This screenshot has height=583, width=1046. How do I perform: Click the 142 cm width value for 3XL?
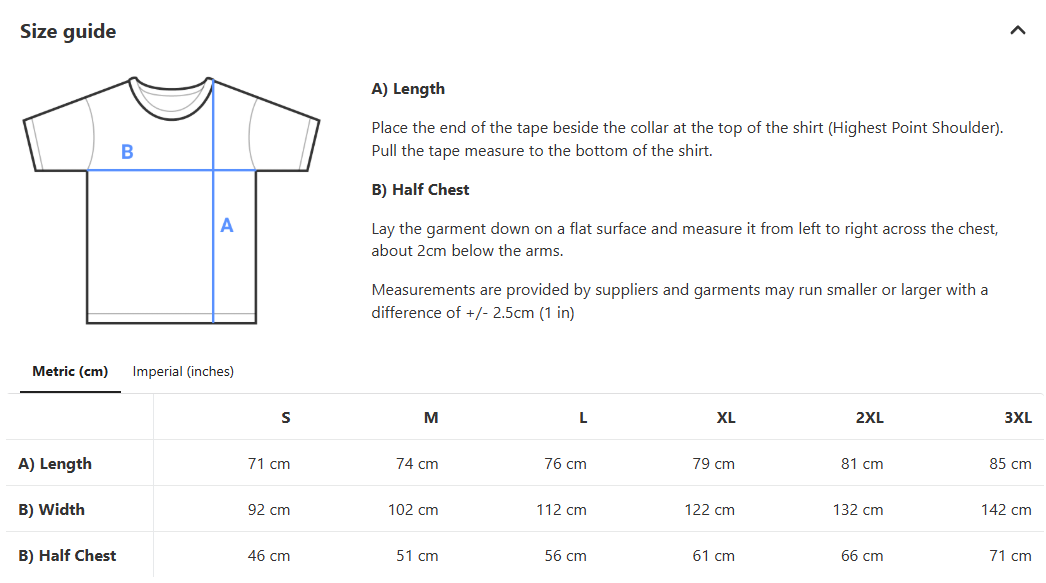click(x=1006, y=510)
